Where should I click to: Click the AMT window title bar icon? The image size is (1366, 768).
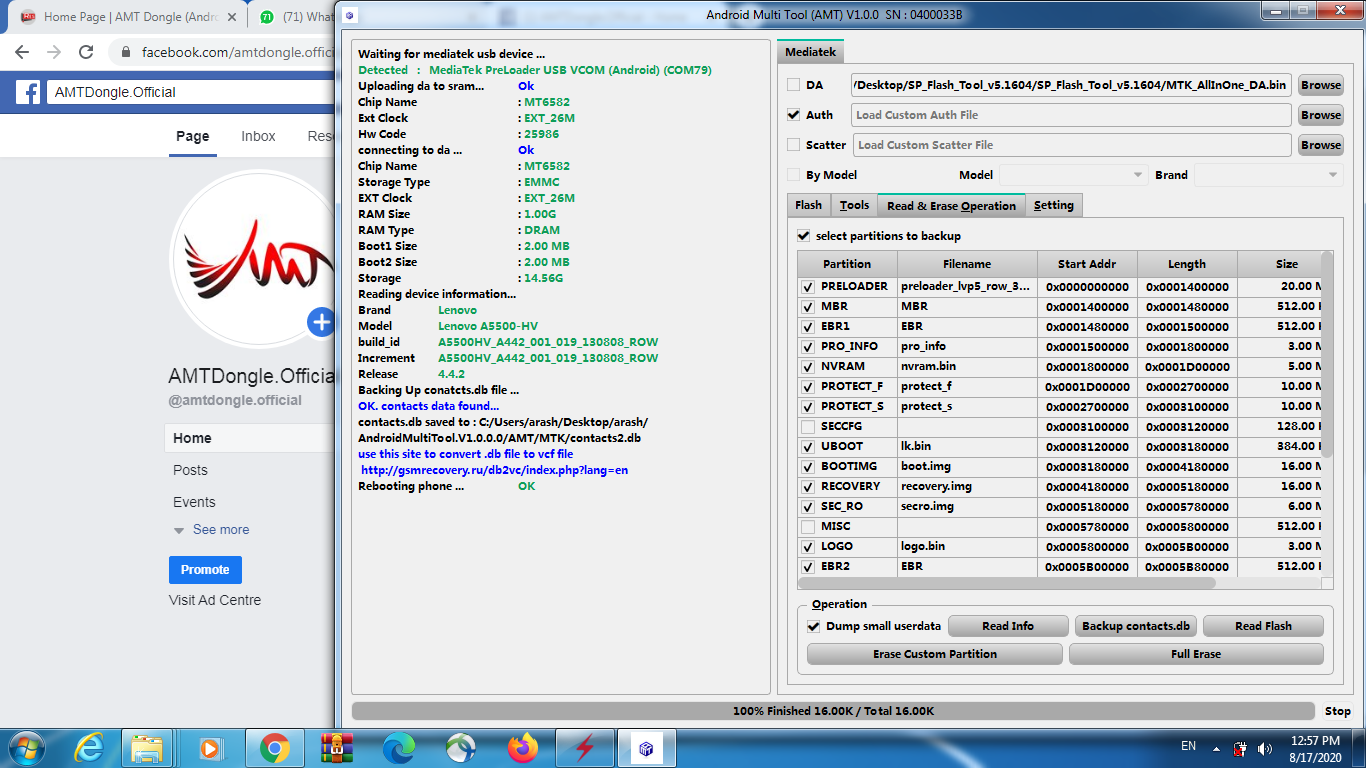(x=349, y=15)
